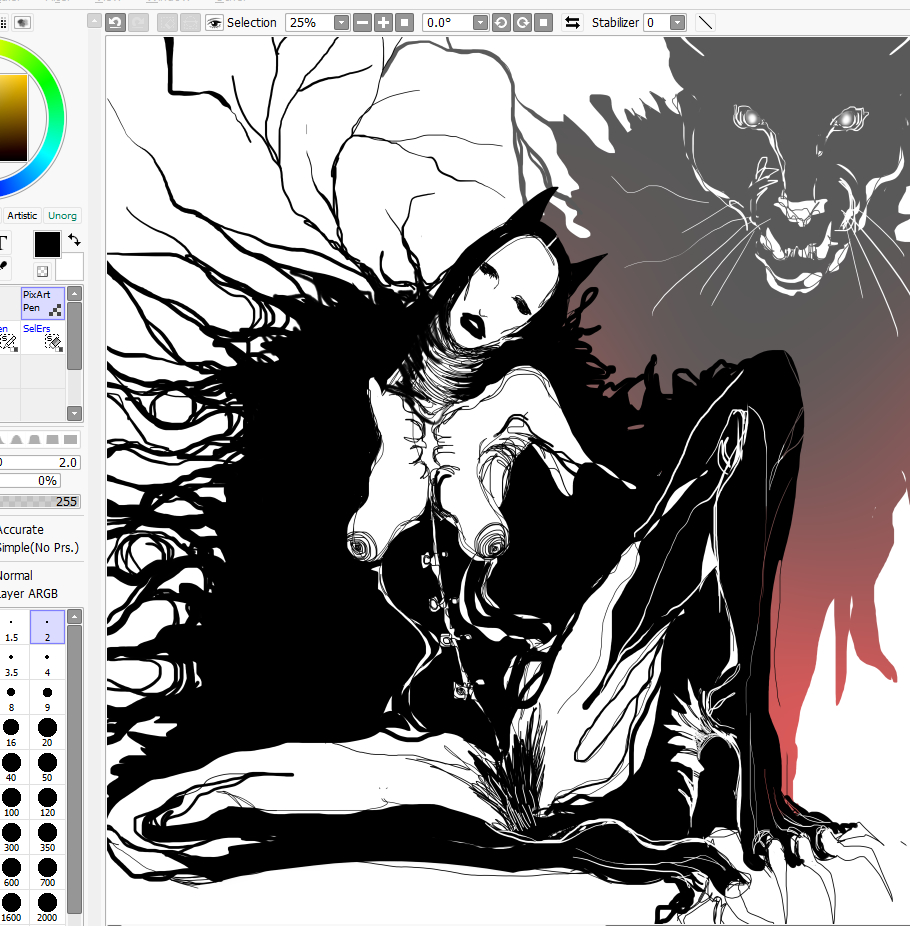
Task: Open the Stabilizer value dropdown
Action: [678, 22]
